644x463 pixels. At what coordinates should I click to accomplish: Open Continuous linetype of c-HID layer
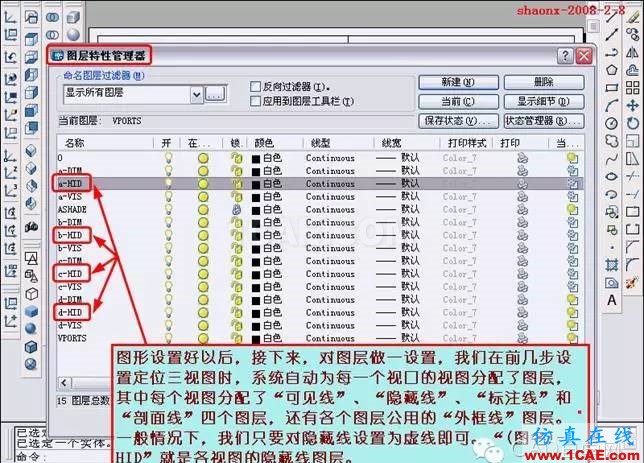click(x=330, y=274)
